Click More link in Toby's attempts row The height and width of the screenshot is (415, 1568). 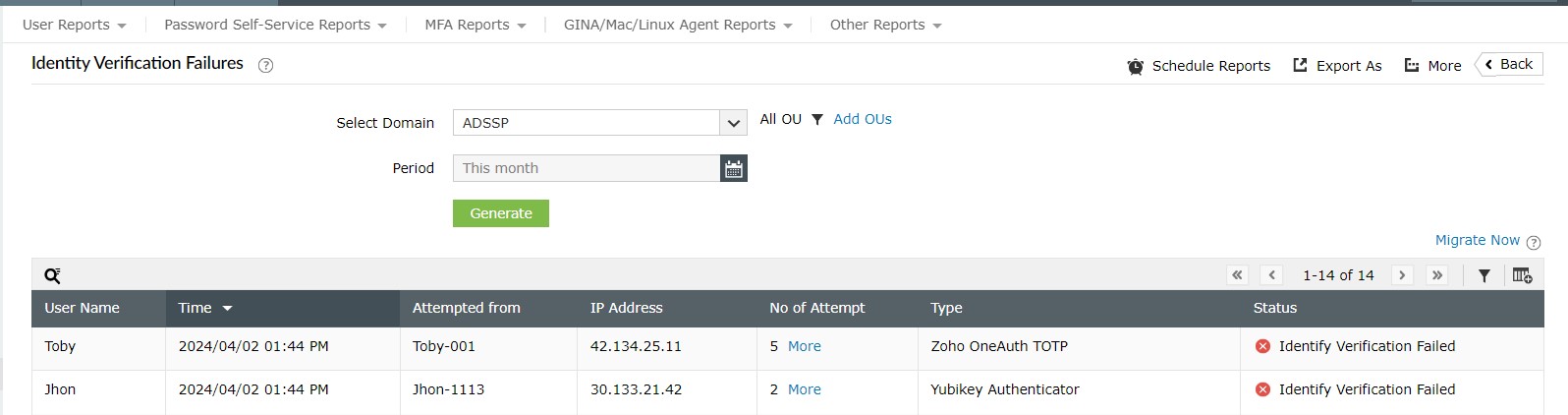click(805, 346)
